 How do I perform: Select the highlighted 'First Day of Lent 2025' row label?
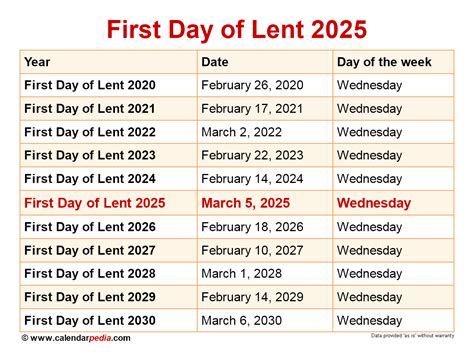click(x=95, y=203)
